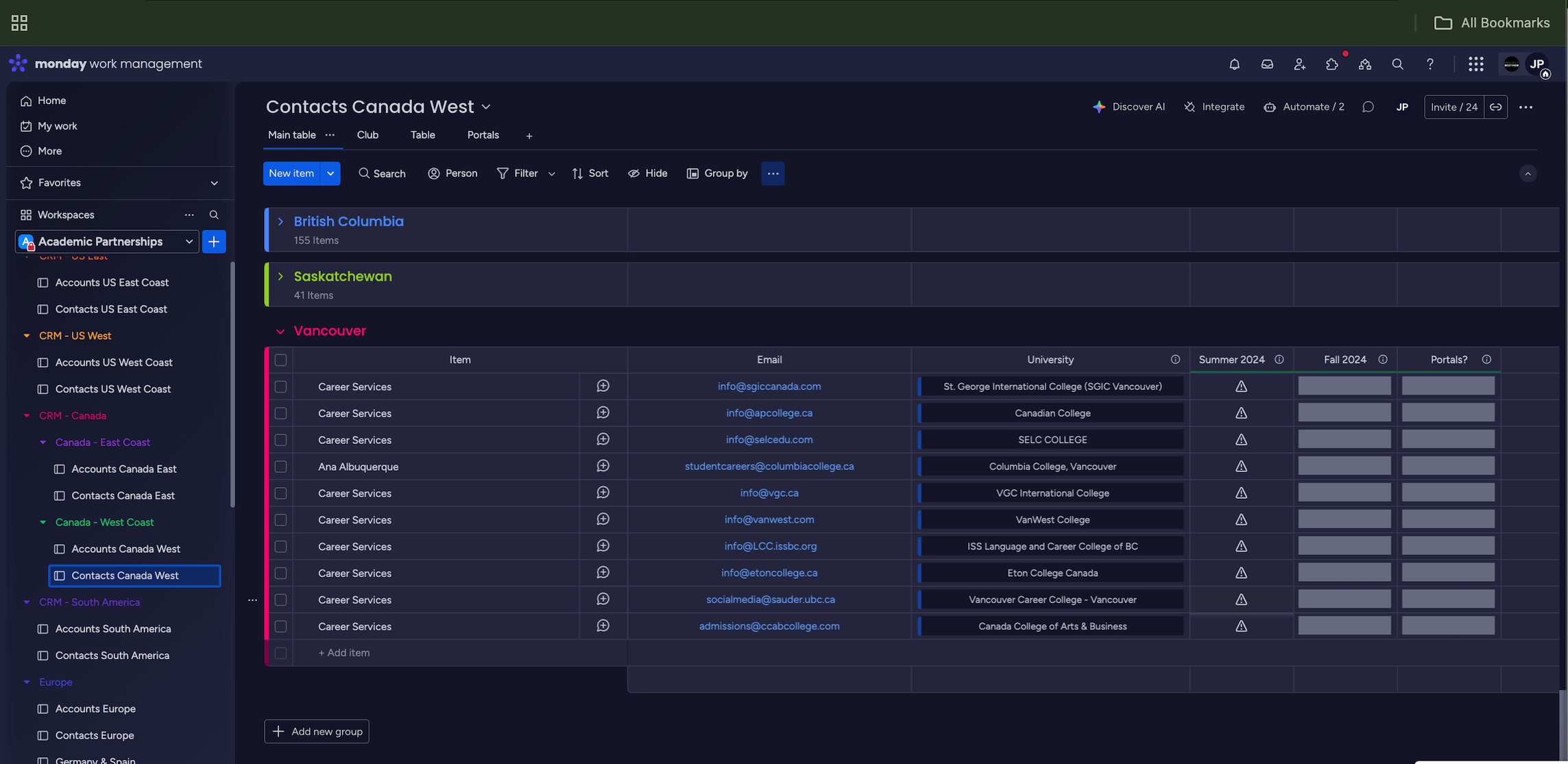Check the admissions@ccabcollege.com row checkbox
This screenshot has width=1568, height=764.
point(280,626)
